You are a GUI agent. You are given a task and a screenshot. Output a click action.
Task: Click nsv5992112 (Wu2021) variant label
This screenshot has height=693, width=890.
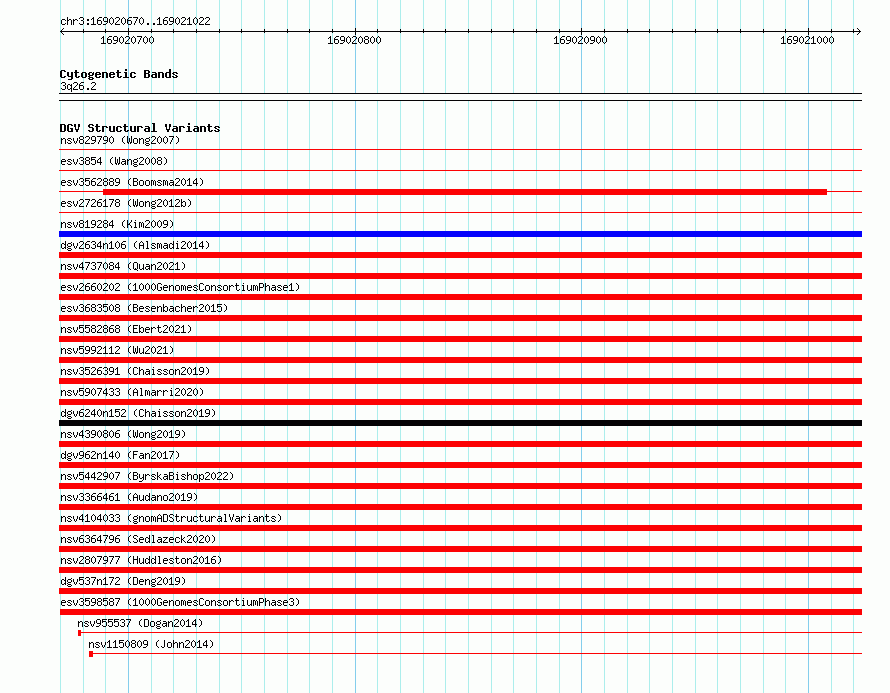pos(117,350)
